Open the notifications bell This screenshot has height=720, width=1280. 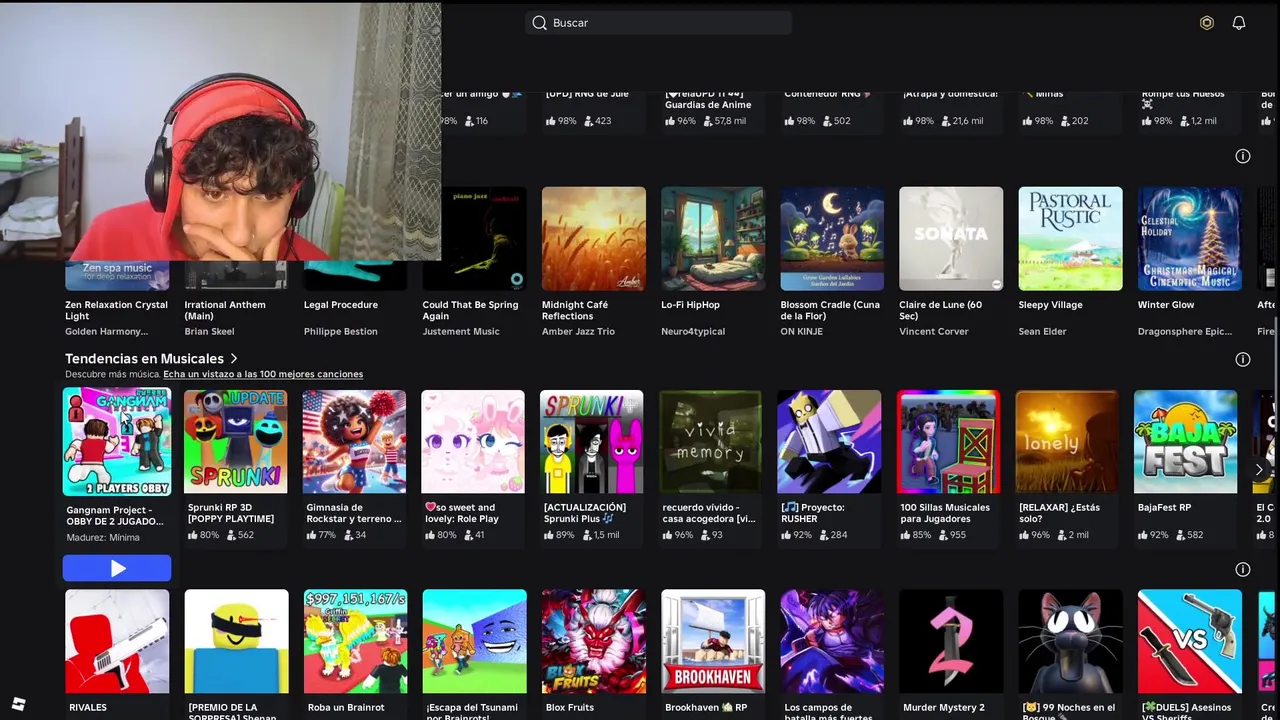click(x=1239, y=23)
